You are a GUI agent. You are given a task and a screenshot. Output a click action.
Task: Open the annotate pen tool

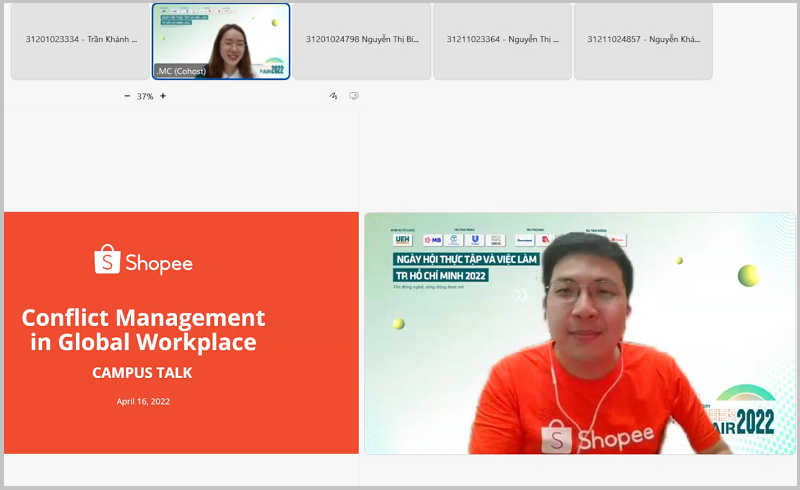[x=333, y=96]
